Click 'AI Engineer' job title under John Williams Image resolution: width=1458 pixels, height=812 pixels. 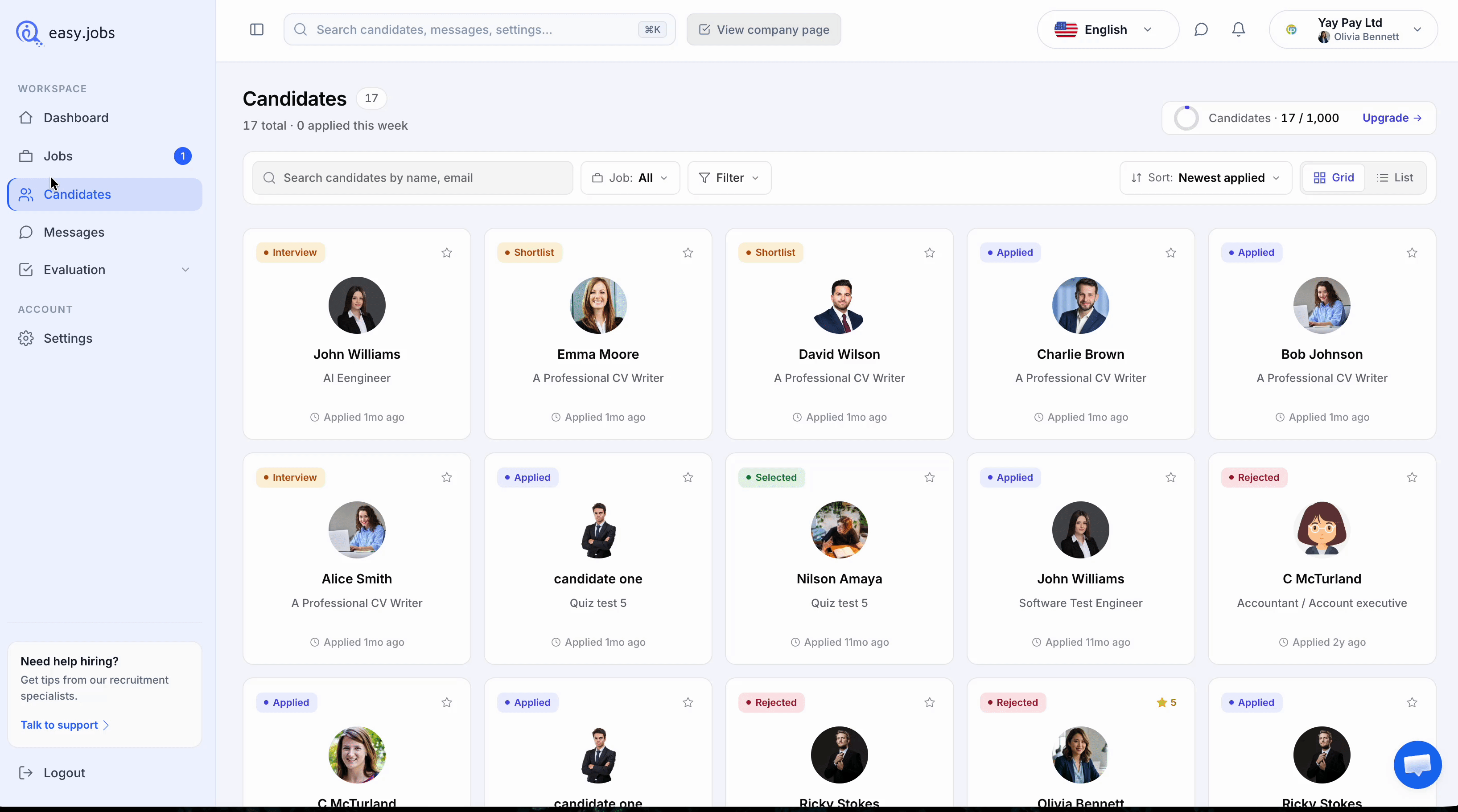pyautogui.click(x=357, y=378)
